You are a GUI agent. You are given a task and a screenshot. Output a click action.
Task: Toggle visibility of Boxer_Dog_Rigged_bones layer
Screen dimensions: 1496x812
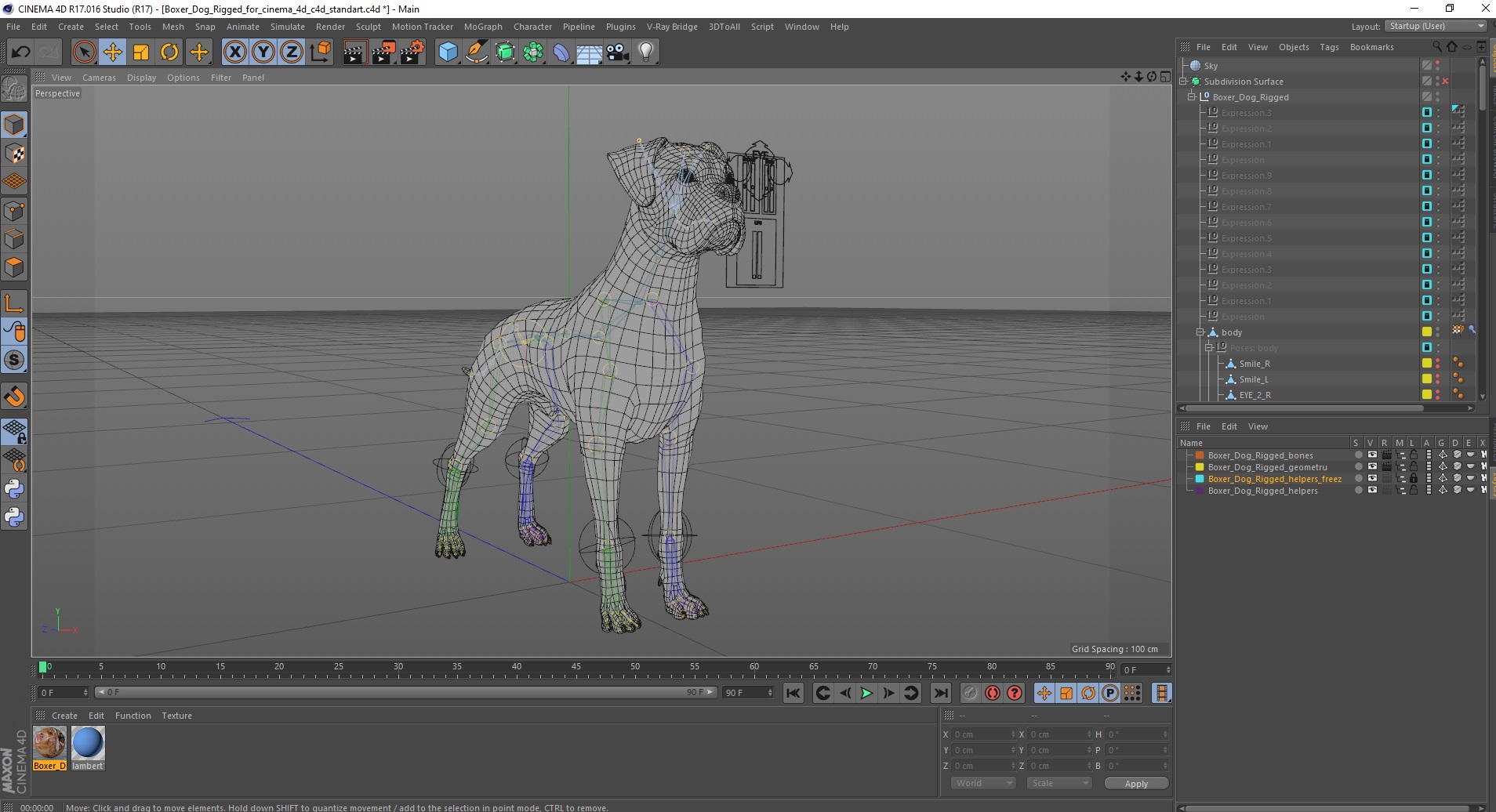click(x=1372, y=455)
